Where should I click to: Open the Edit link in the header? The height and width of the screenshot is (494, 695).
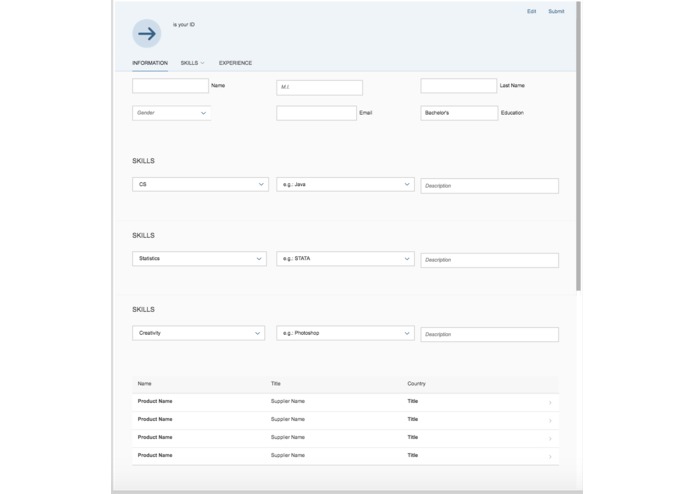531,12
